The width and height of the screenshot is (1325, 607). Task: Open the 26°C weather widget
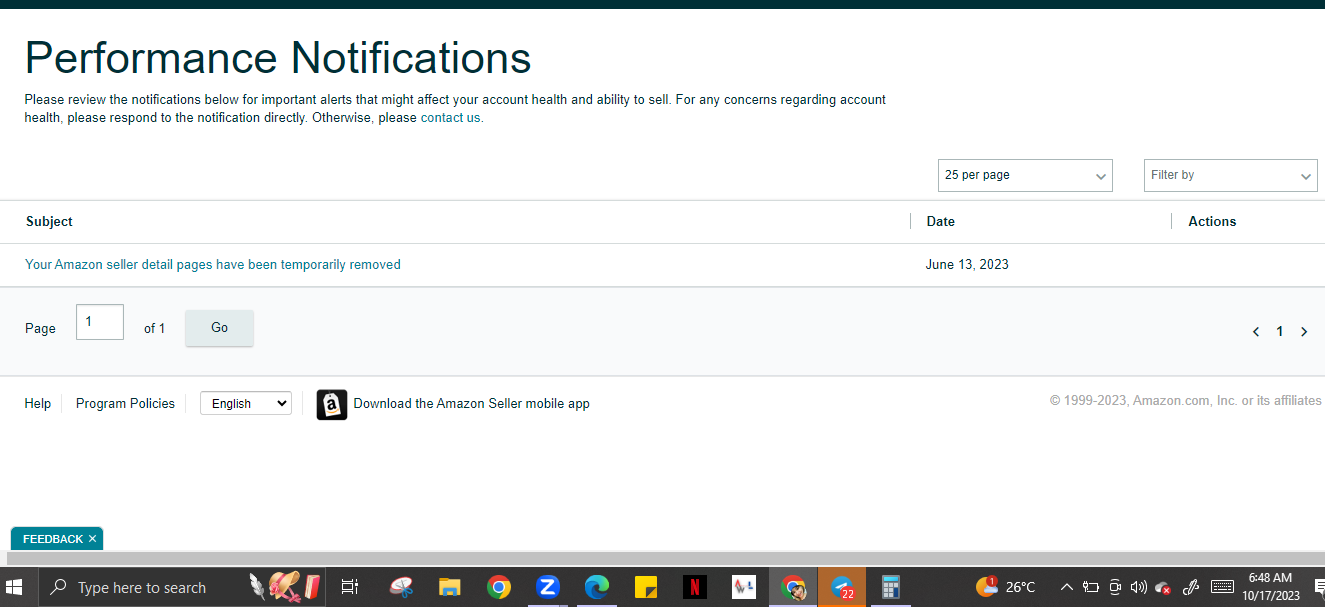point(1006,587)
